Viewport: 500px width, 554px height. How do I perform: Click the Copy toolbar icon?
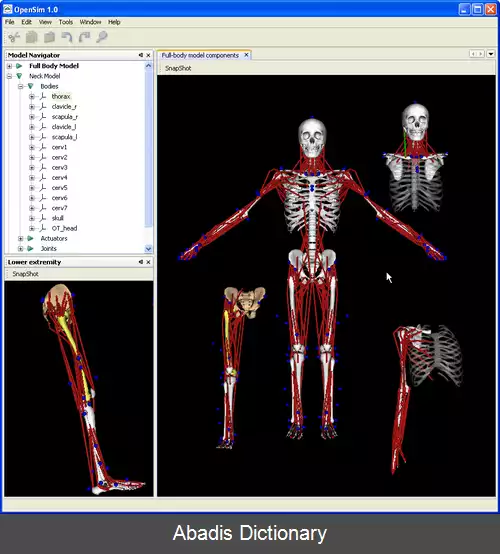click(32, 37)
